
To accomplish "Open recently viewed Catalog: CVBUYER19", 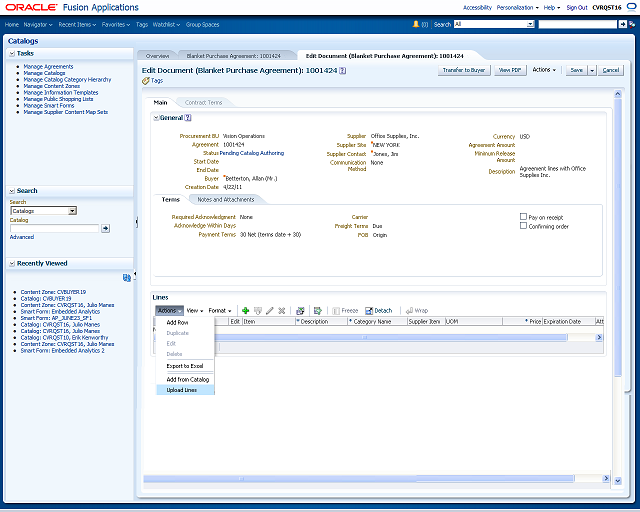I will click(46, 298).
